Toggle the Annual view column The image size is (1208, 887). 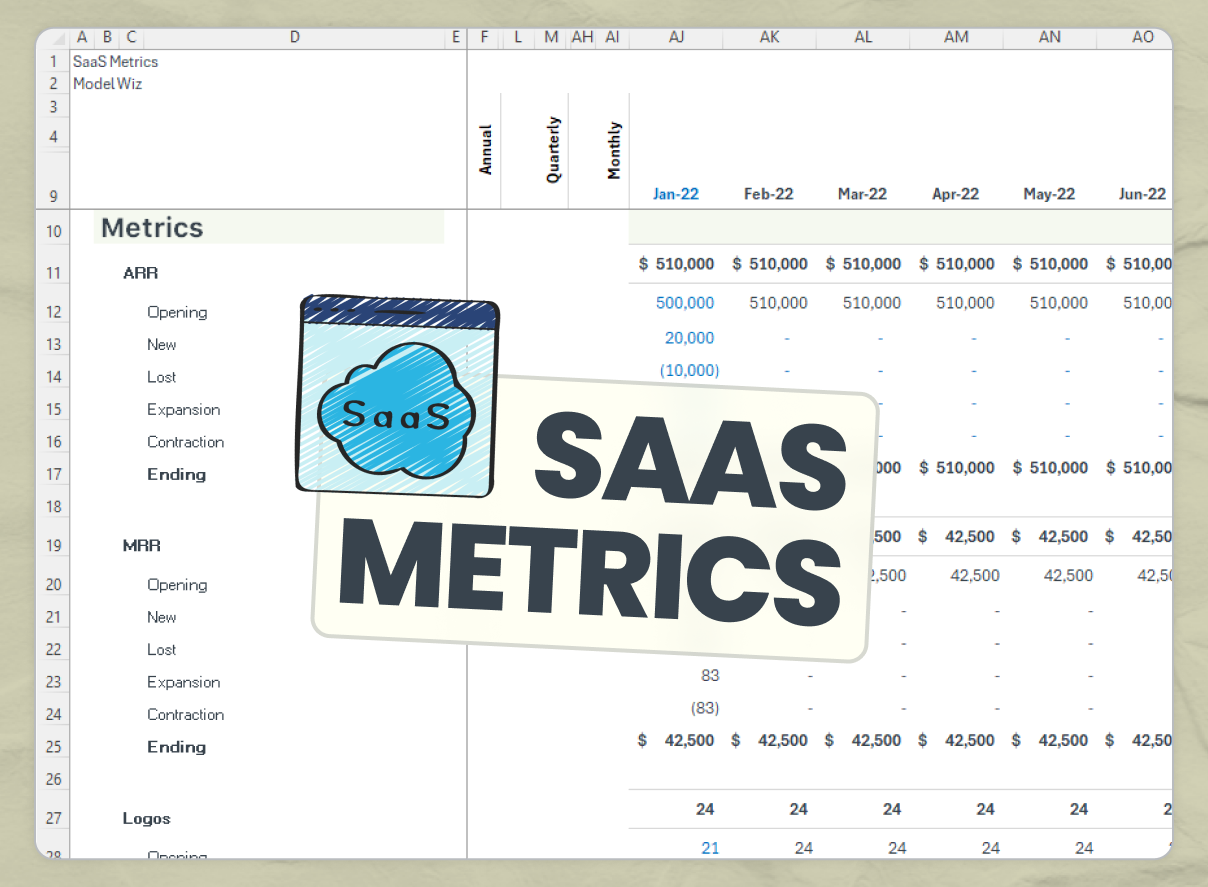pyautogui.click(x=485, y=145)
